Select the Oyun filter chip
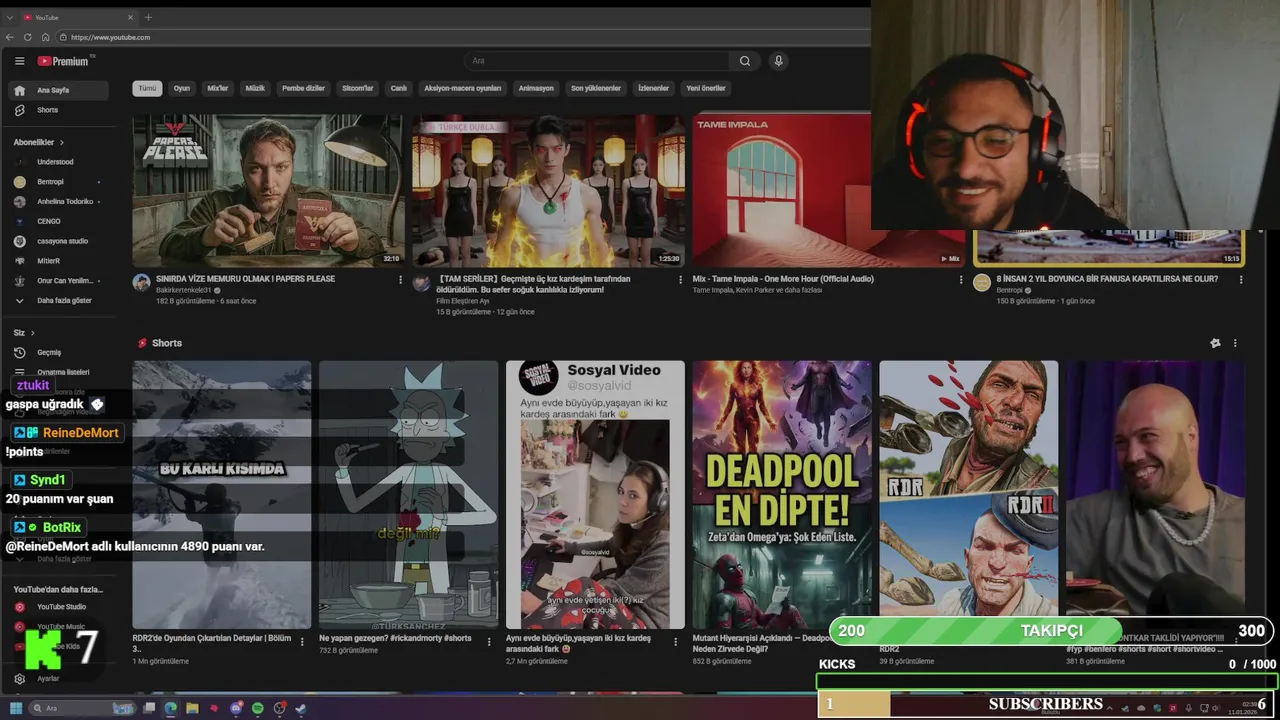 pos(181,88)
